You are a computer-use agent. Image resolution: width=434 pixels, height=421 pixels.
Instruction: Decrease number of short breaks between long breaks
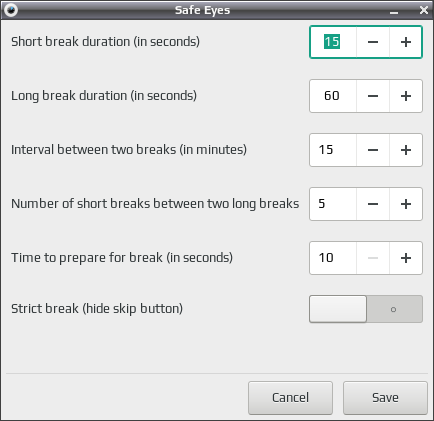tap(373, 204)
